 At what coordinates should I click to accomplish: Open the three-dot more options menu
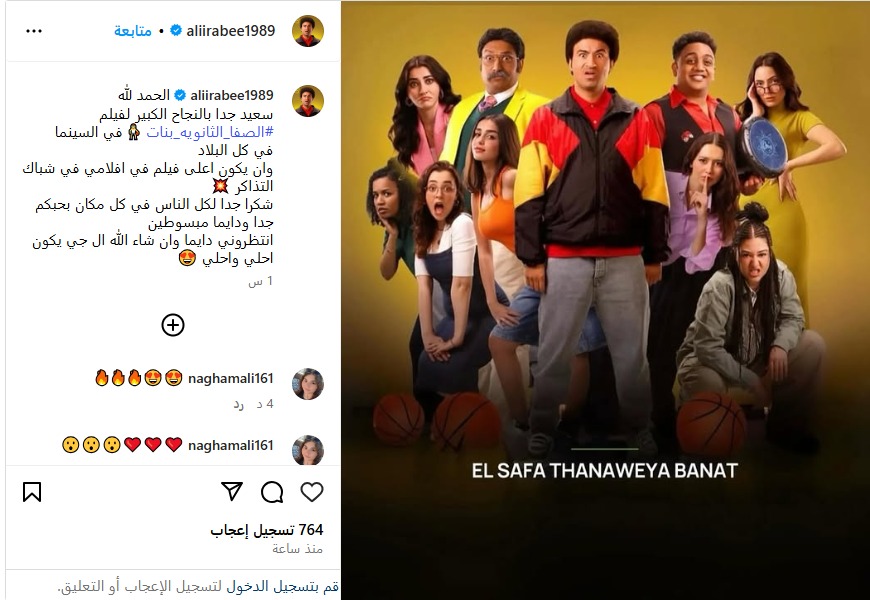click(34, 31)
